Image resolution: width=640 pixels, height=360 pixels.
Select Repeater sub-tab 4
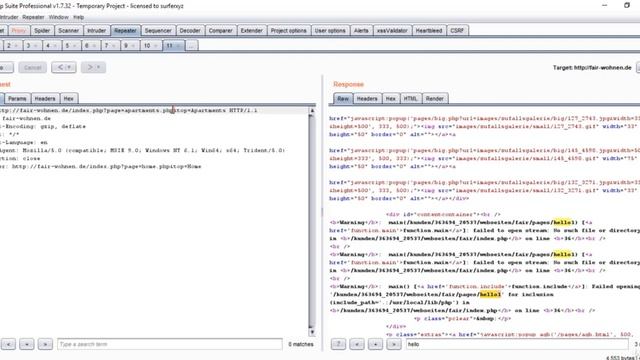coord(51,46)
